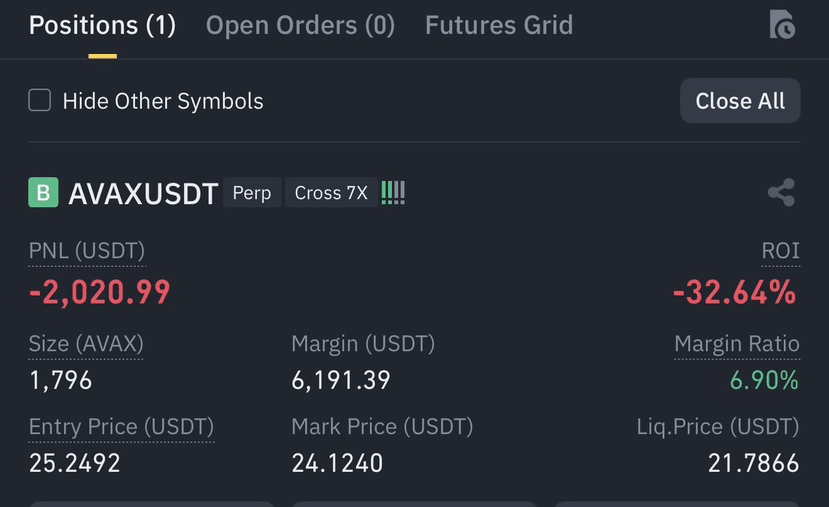Tap the -2,020.99 PNL value

point(100,292)
